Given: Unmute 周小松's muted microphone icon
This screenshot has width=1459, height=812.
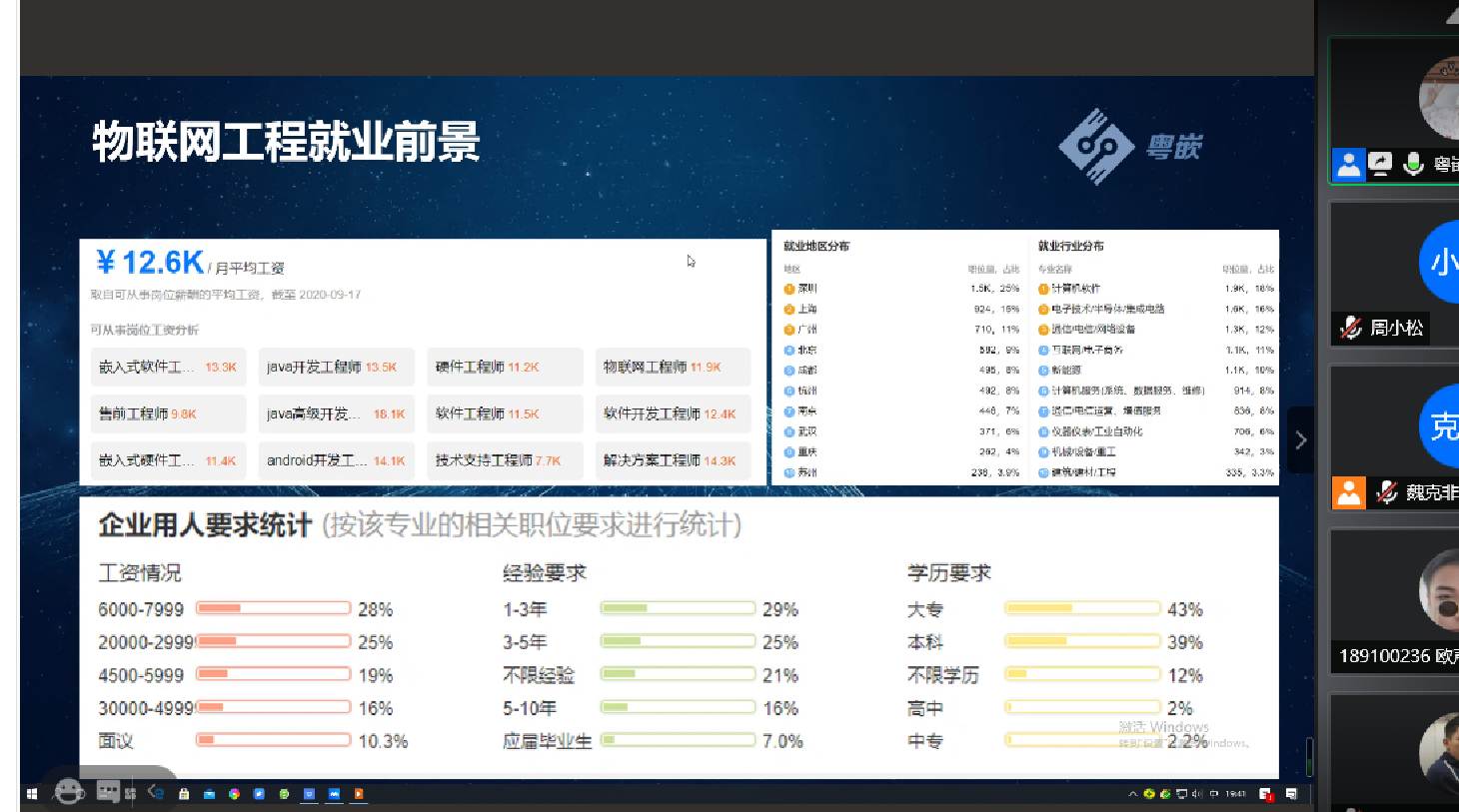Looking at the screenshot, I should [1351, 328].
